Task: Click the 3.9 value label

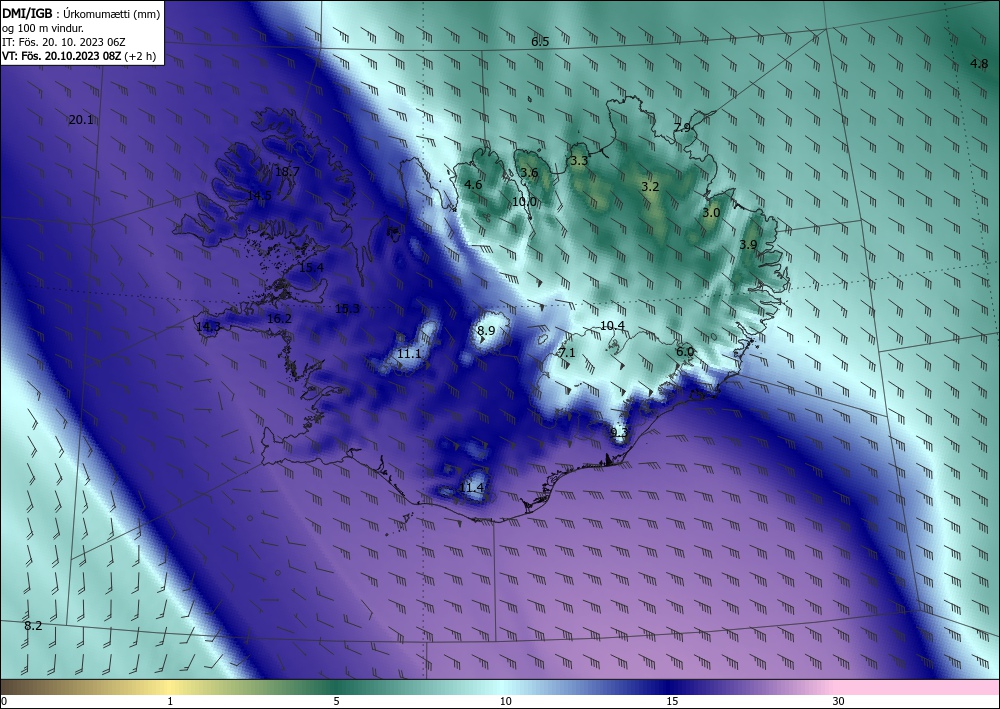Action: pos(748,245)
